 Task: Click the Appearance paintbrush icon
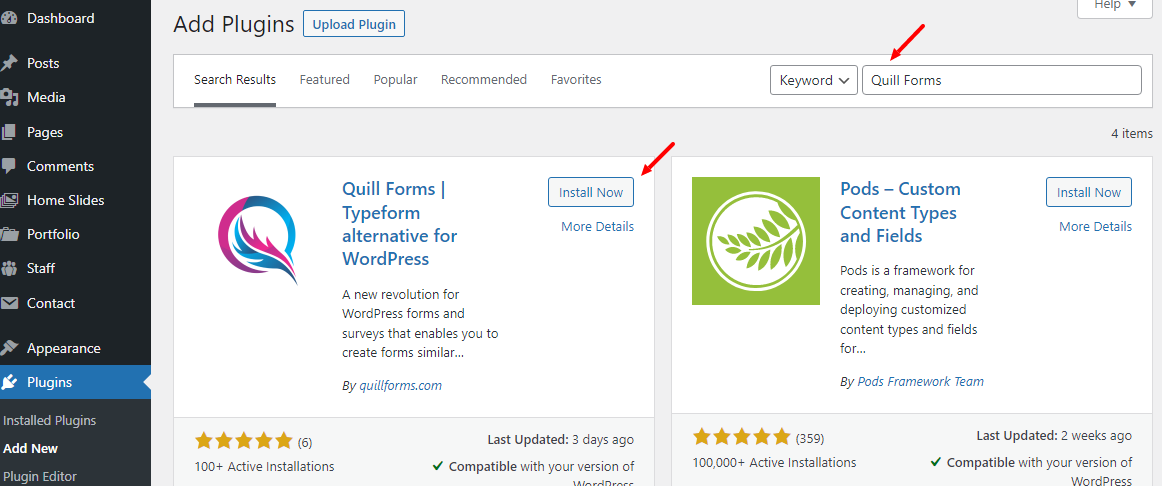(x=10, y=348)
